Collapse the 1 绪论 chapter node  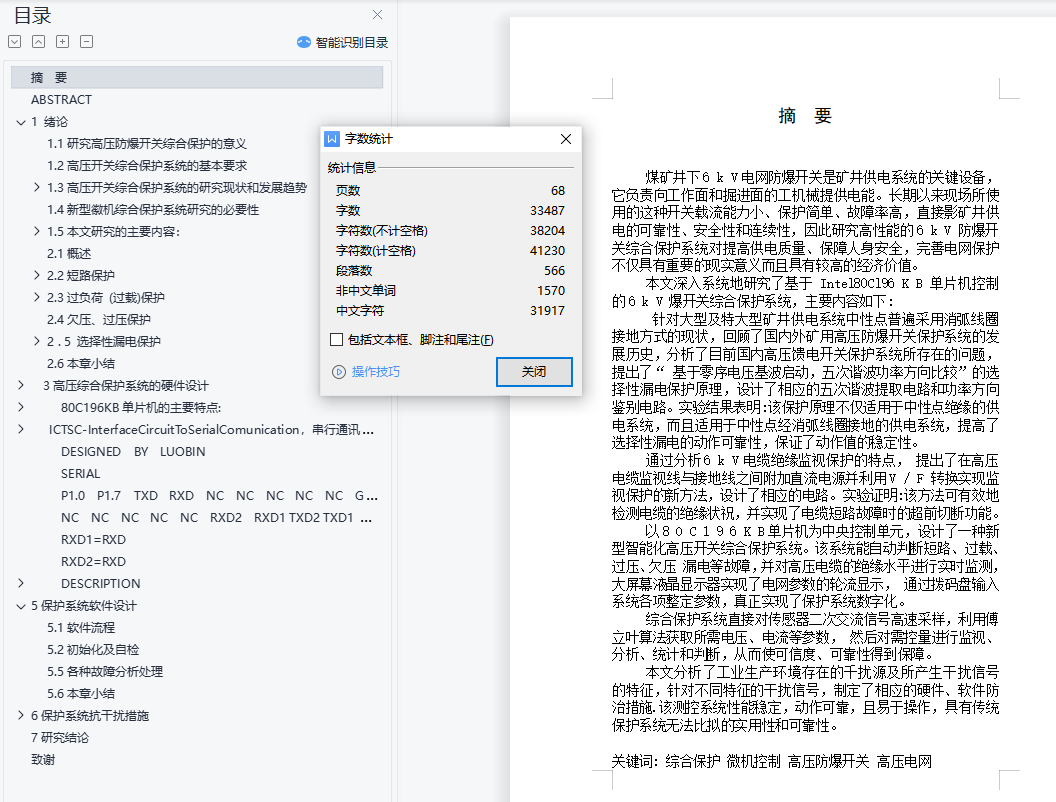21,122
